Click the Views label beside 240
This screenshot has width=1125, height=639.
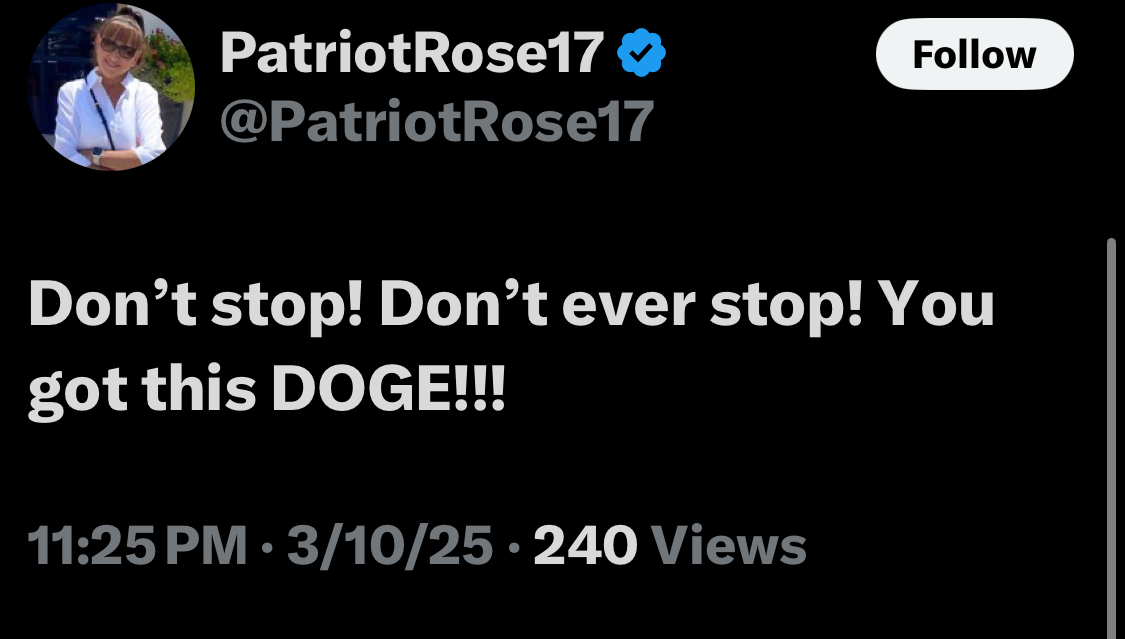[728, 546]
